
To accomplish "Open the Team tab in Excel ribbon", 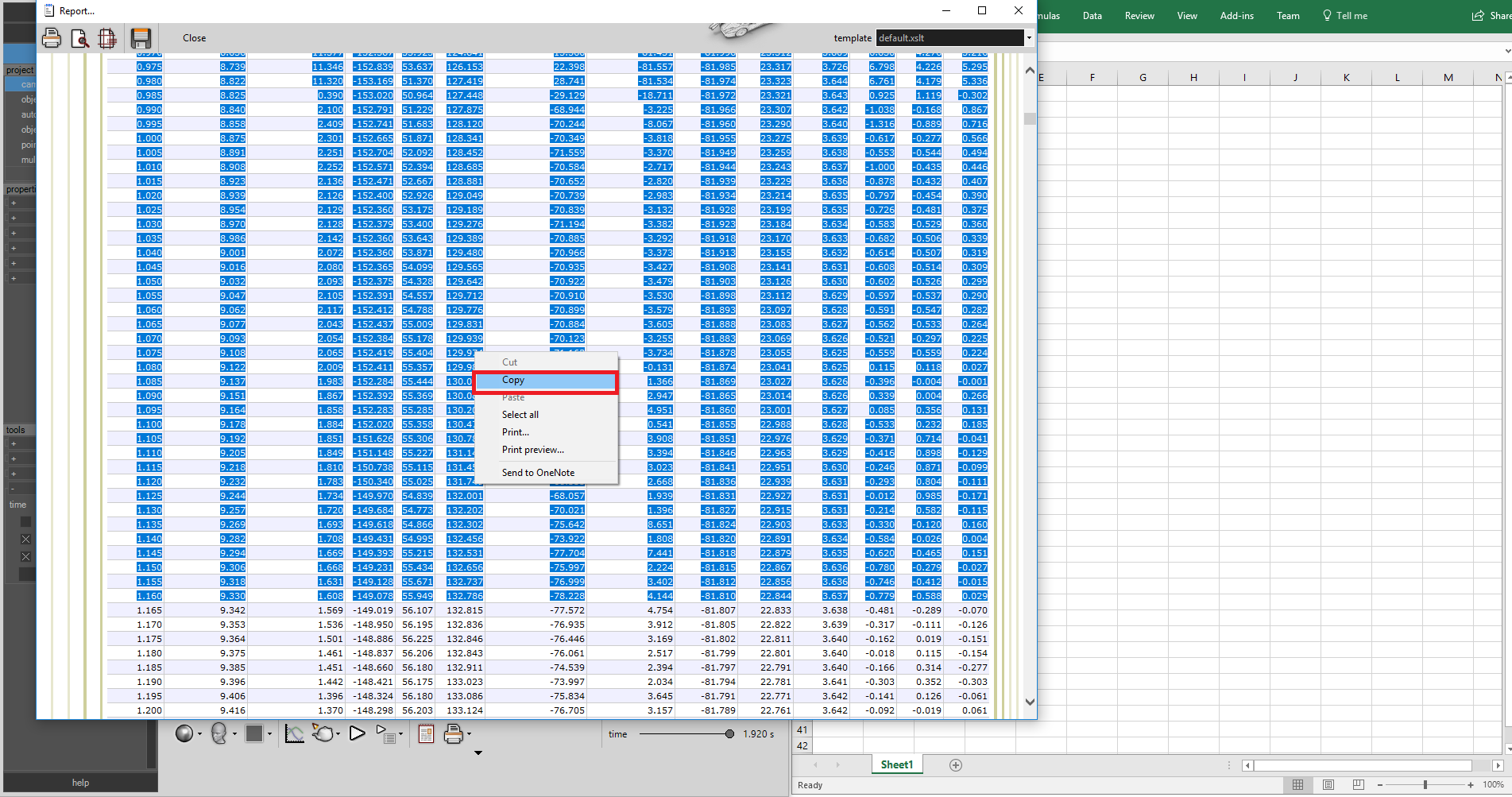I will click(1288, 16).
